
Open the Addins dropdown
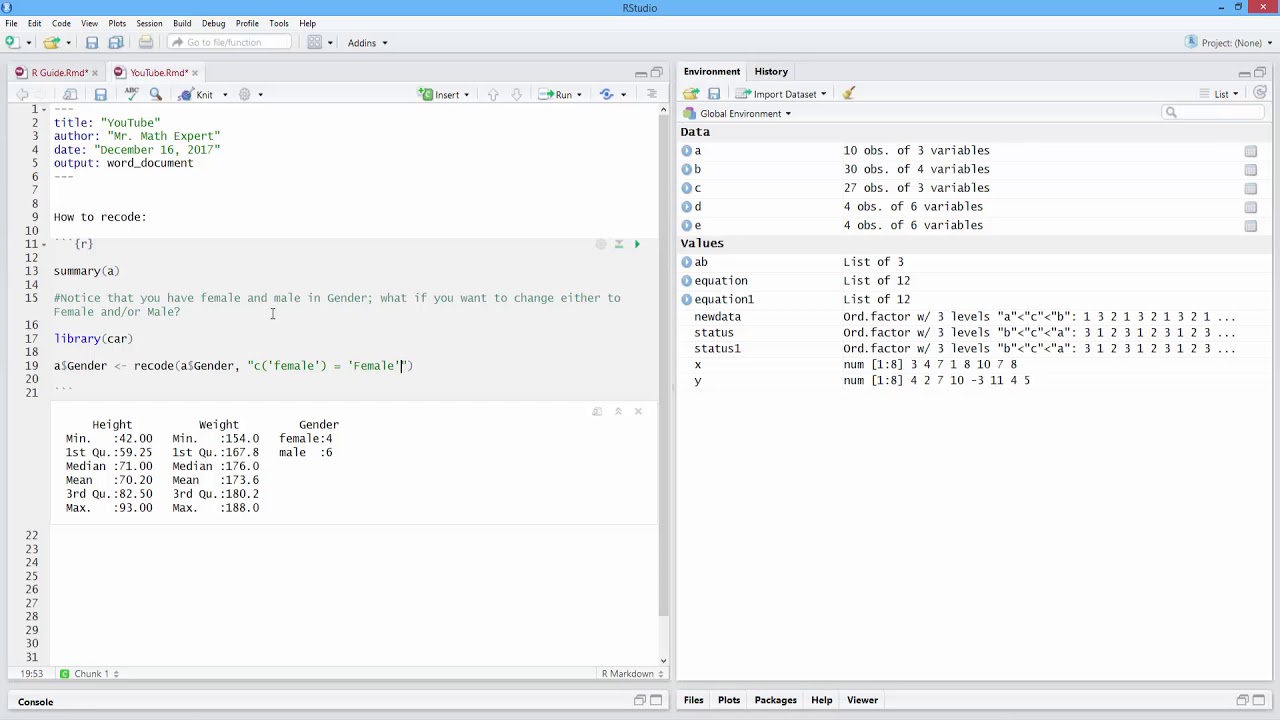tap(367, 43)
